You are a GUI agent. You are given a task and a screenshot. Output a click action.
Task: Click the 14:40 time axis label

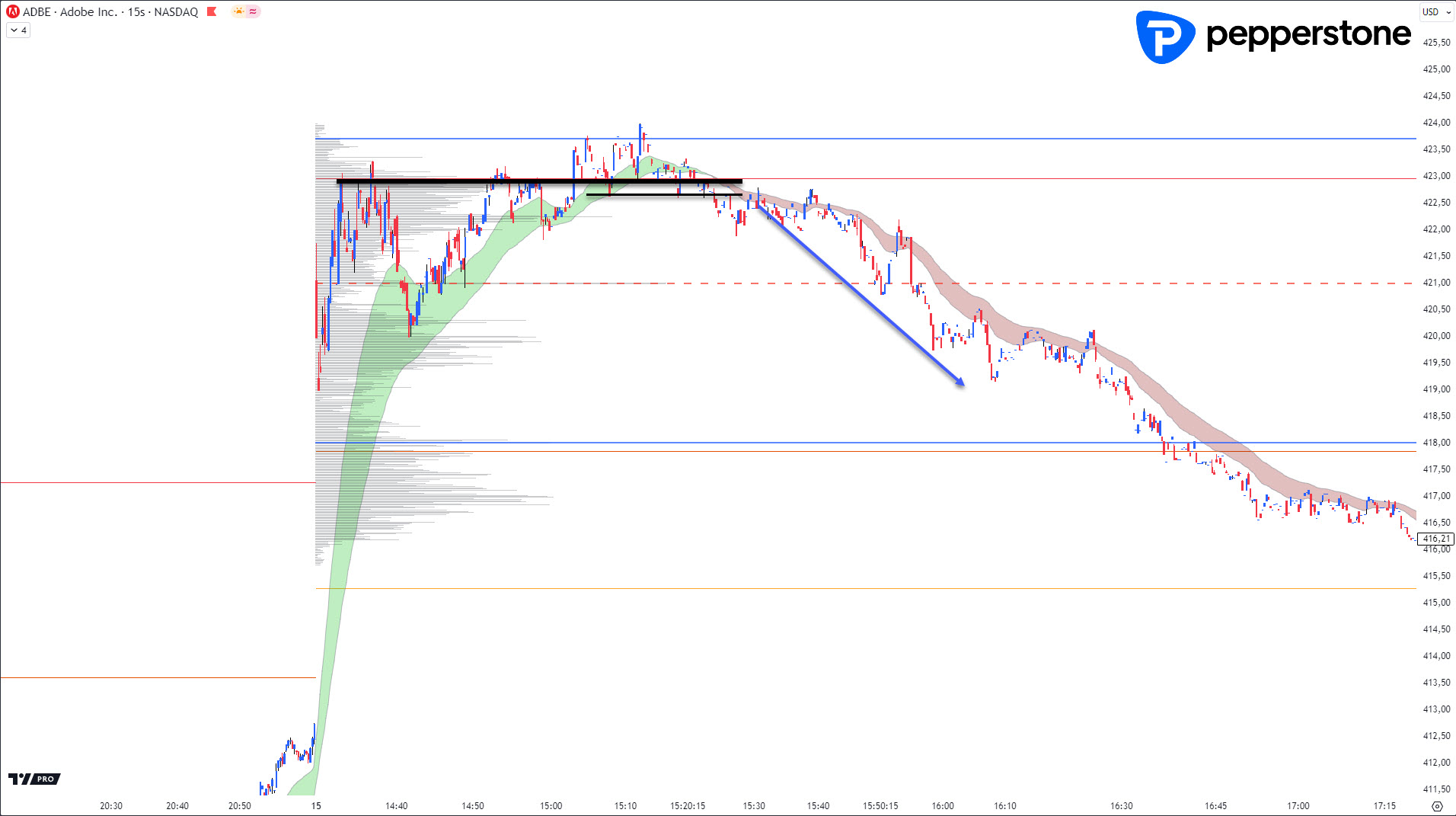point(396,806)
